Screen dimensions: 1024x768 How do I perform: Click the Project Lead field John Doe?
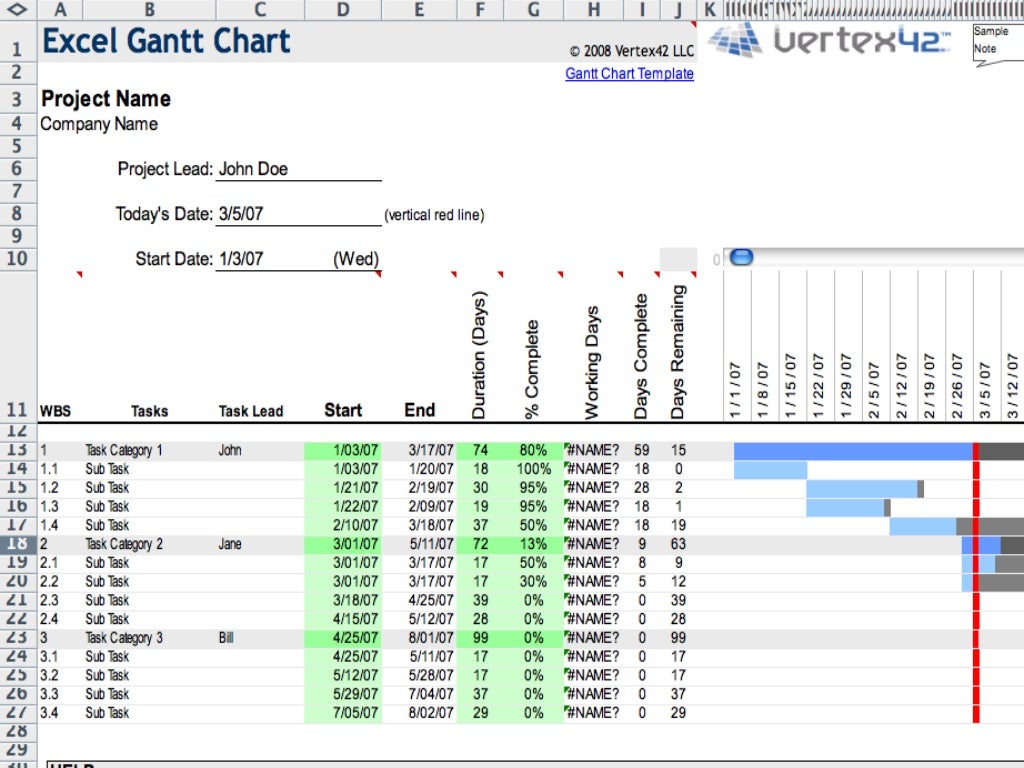pos(298,169)
